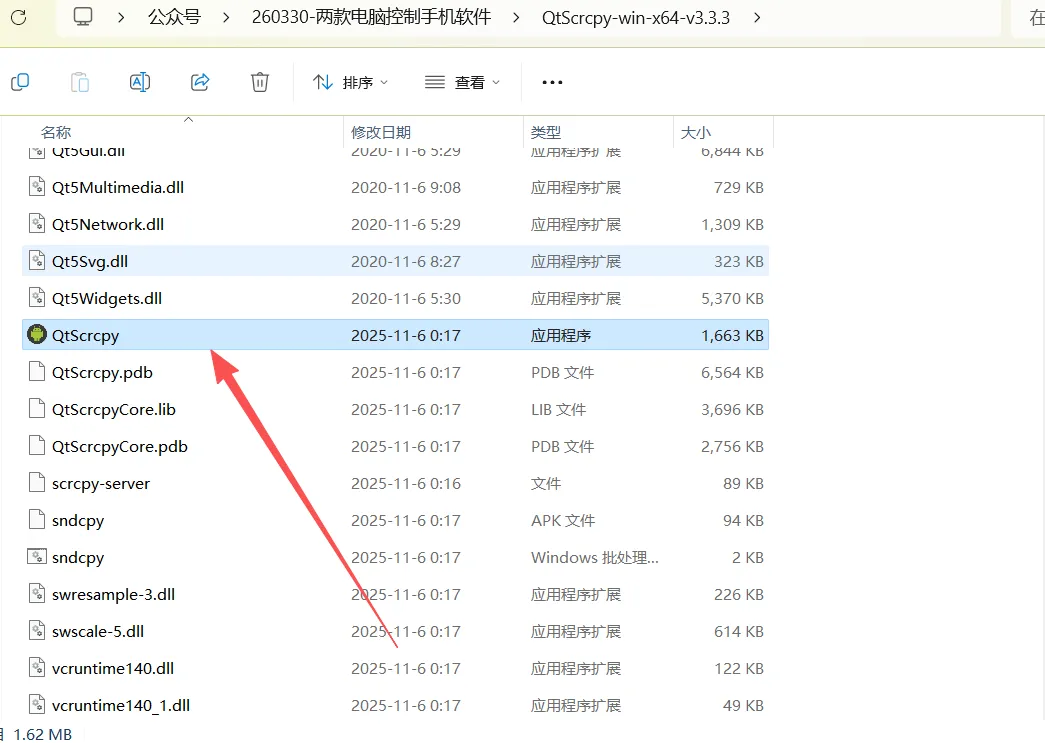1045x743 pixels.
Task: Click the Paste icon in toolbar
Action: (80, 82)
